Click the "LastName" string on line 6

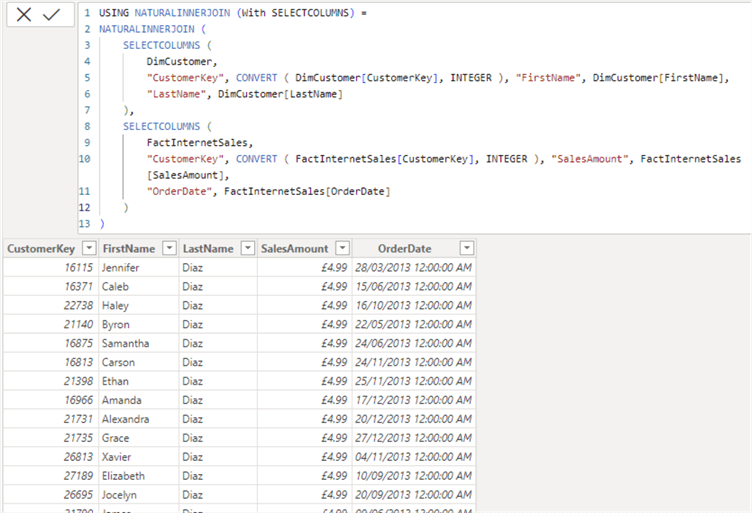(176, 94)
